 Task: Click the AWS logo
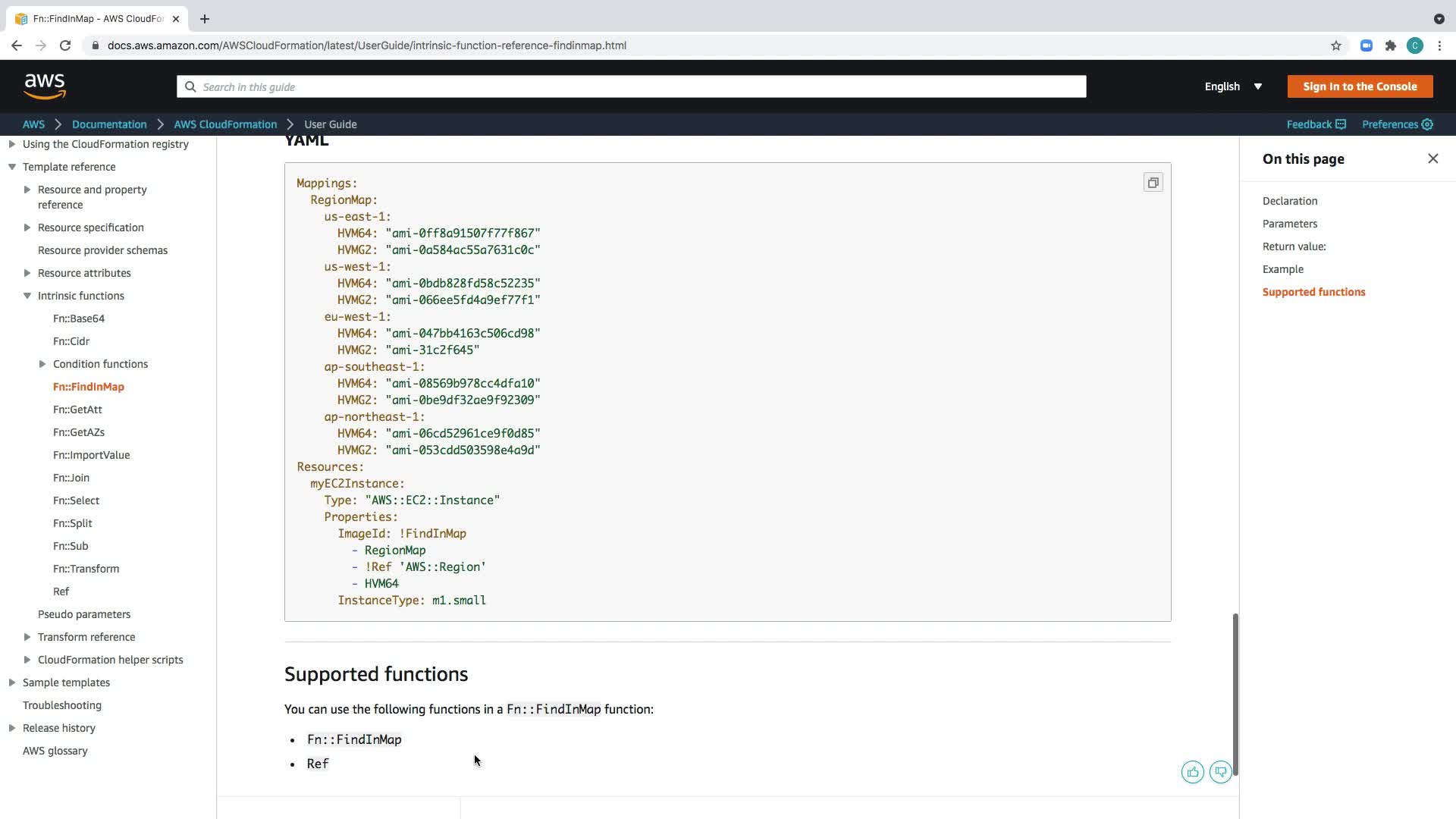tap(45, 86)
